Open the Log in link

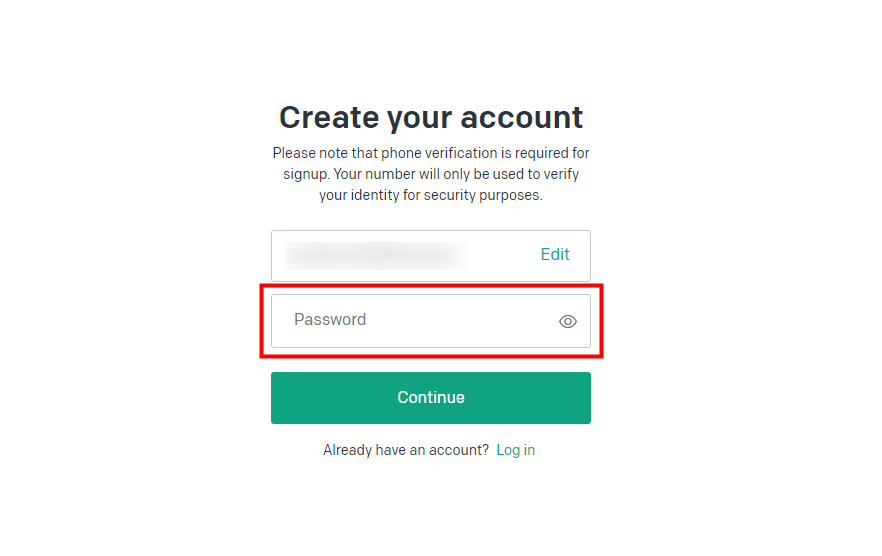(515, 450)
